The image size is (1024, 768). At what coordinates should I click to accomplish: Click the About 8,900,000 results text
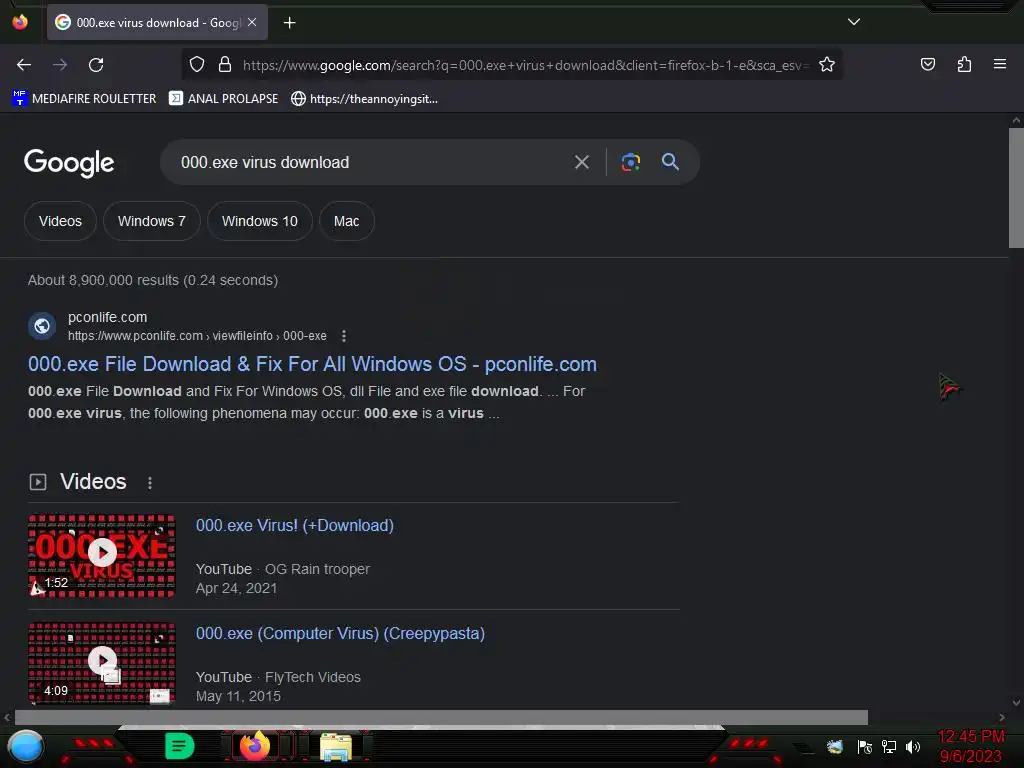tap(153, 280)
